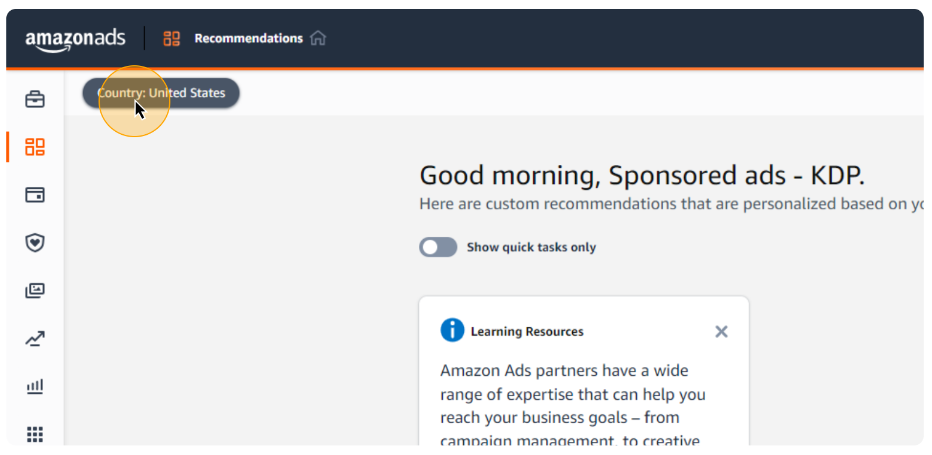Viewport: 932px width, 455px height.
Task: Click the blue info icon on Learning Resources
Action: click(452, 330)
